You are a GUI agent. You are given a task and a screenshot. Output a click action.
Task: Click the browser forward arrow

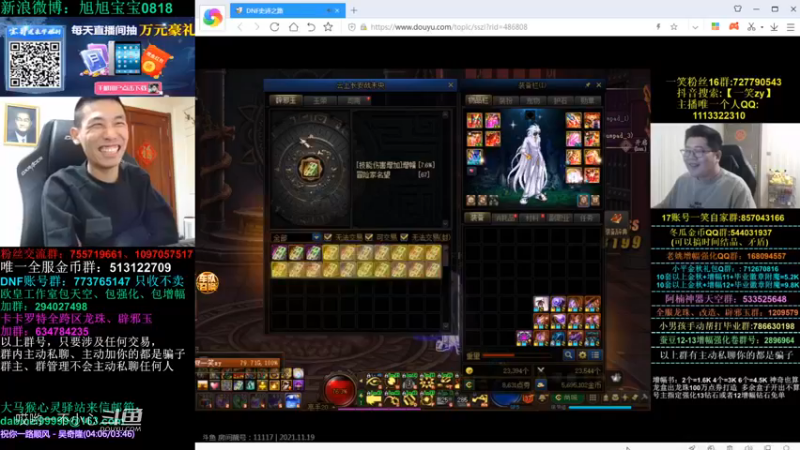[257, 27]
